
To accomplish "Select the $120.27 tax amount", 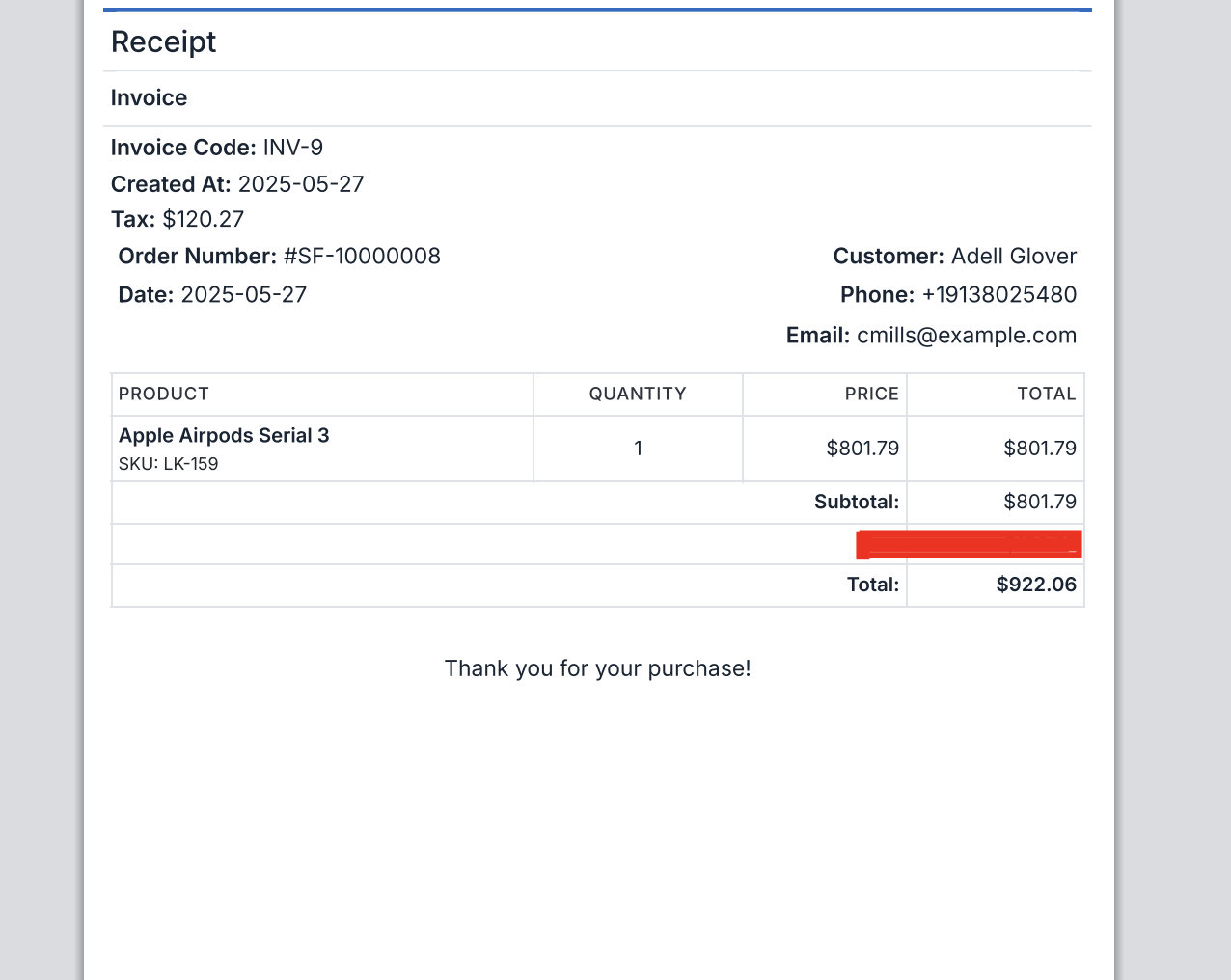I will pyautogui.click(x=203, y=219).
